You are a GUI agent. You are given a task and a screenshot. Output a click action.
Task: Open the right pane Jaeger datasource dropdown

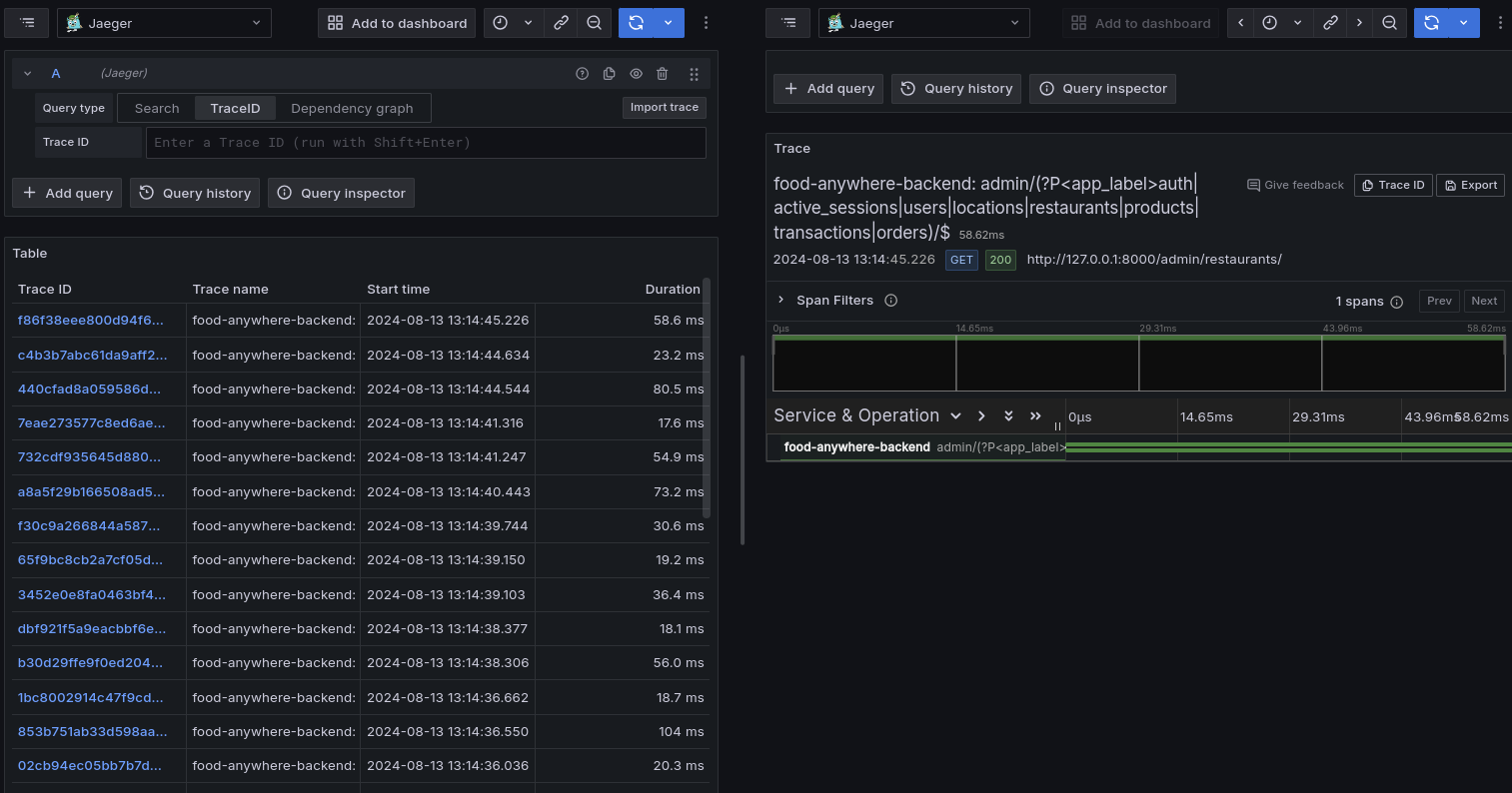924,23
